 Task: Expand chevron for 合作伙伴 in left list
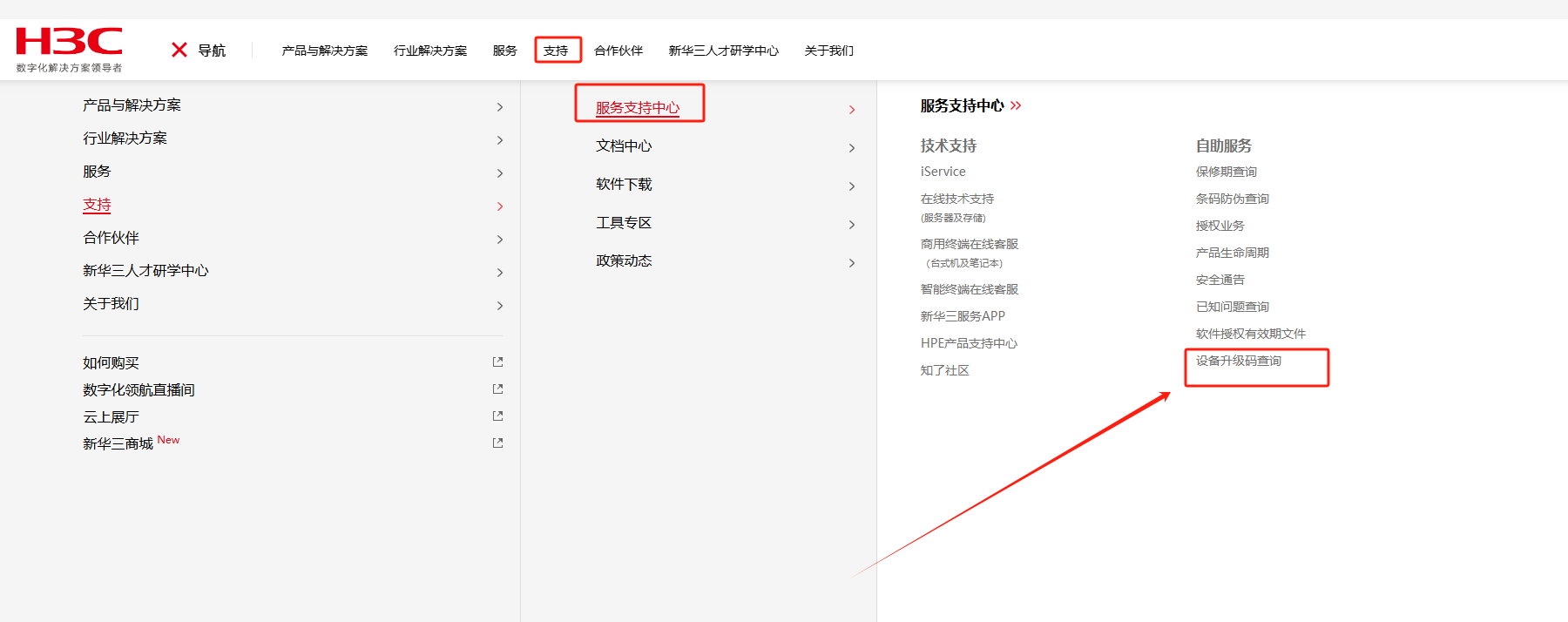[x=500, y=240]
